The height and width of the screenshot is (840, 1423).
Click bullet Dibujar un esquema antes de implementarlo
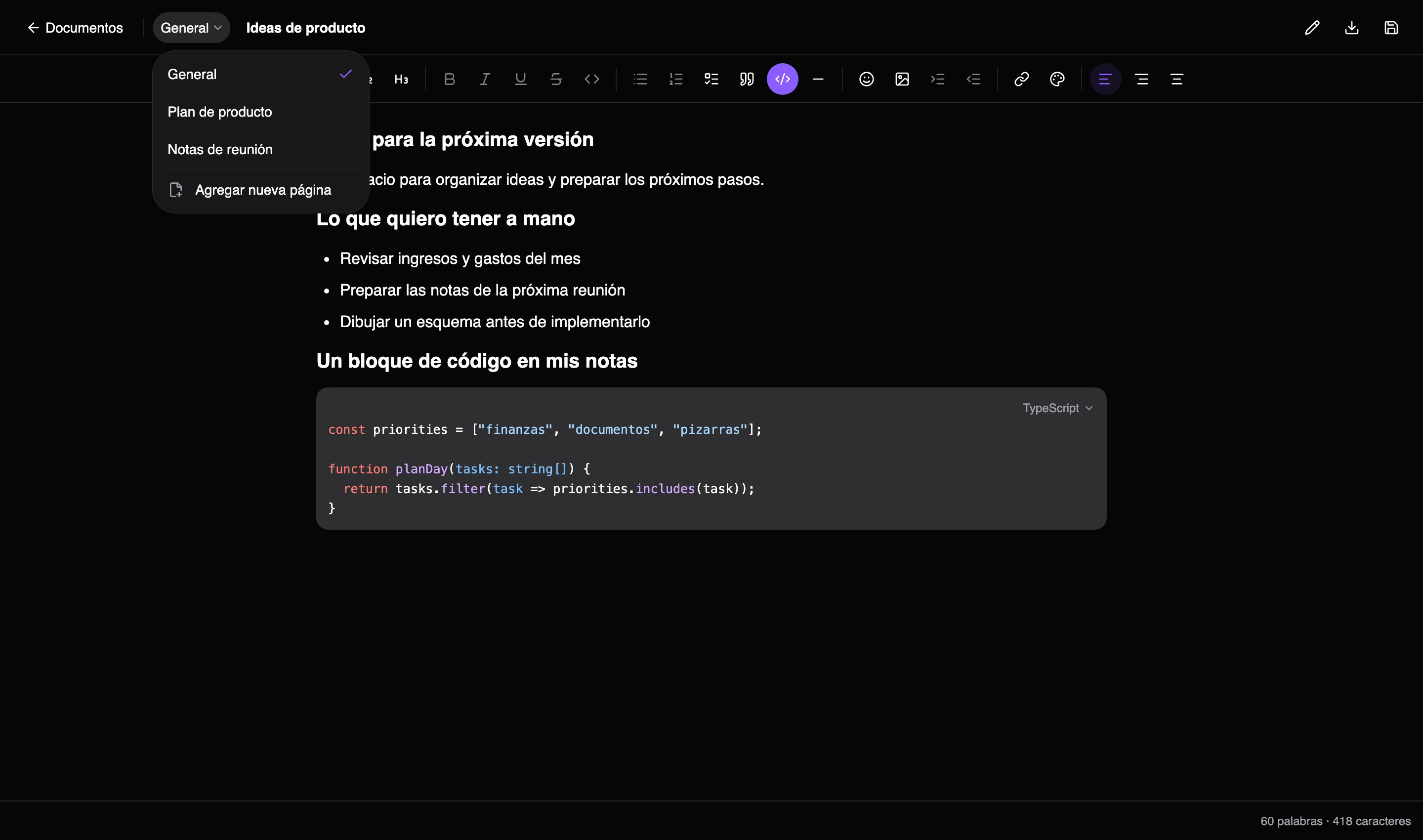tap(495, 322)
